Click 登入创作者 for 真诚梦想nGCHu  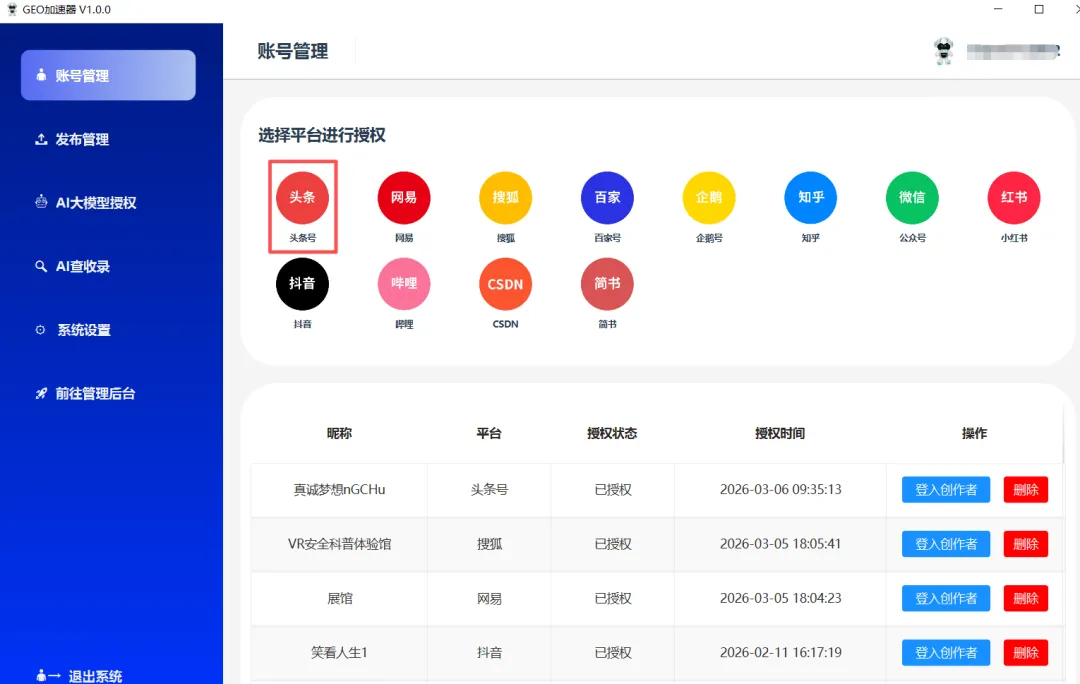[946, 490]
